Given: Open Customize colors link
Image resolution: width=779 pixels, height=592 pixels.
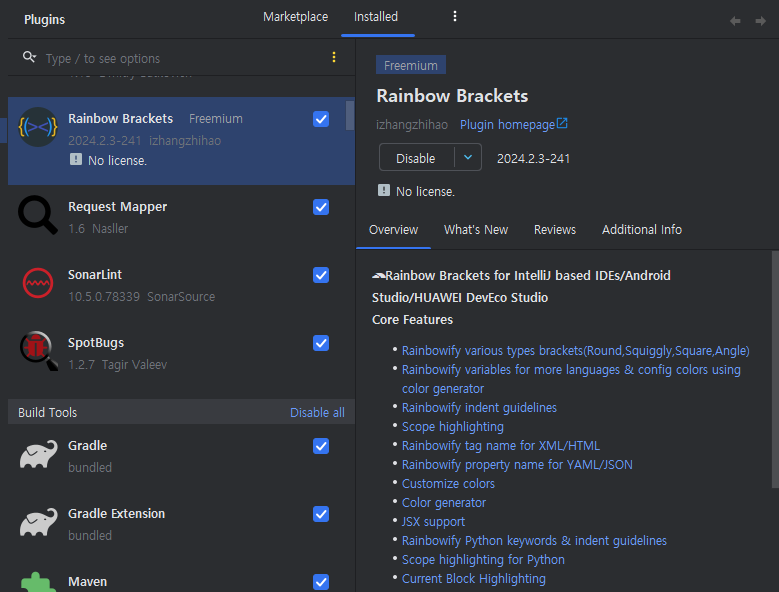Looking at the screenshot, I should point(448,484).
